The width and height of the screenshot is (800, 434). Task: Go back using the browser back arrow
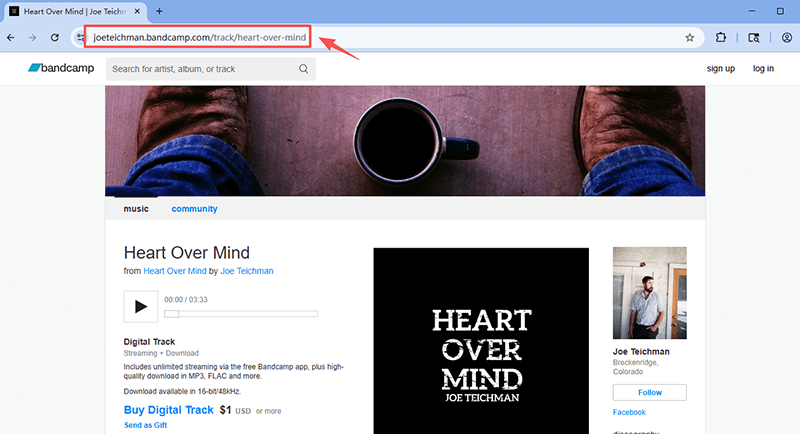coord(11,37)
